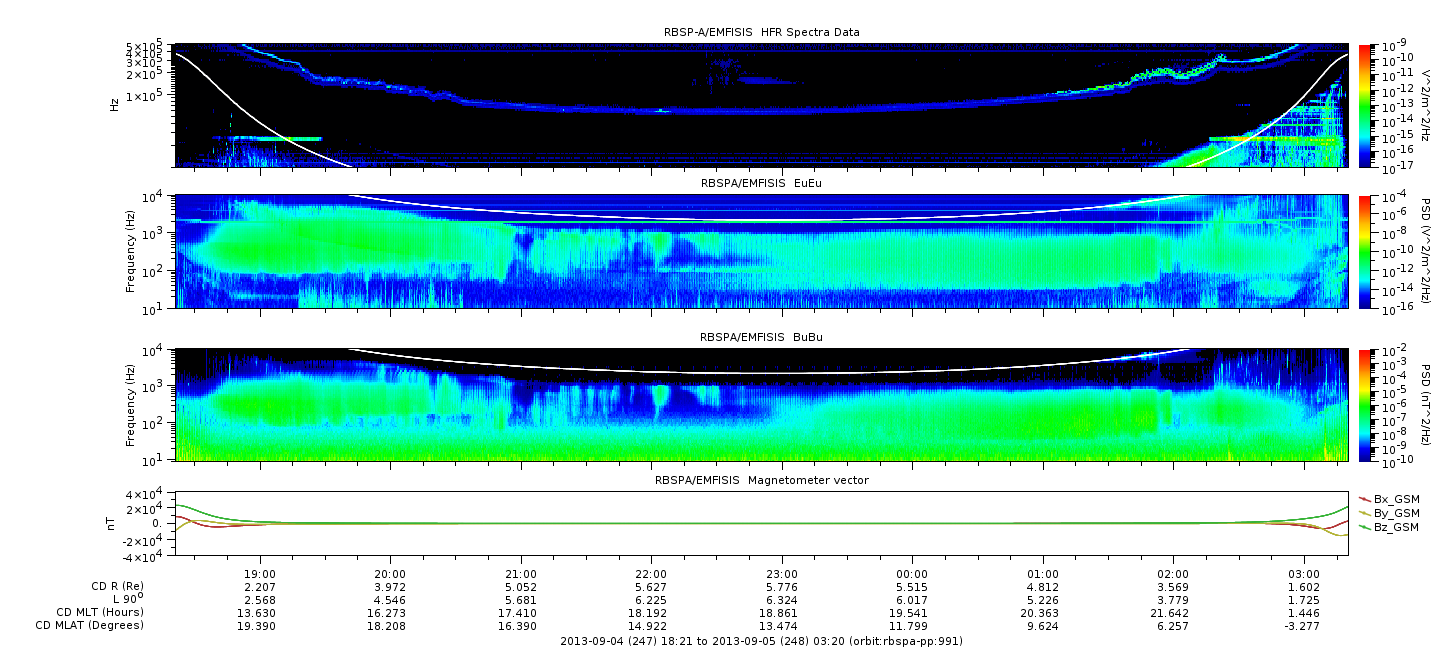Click the HFR spectra colorbar at top right
1447x658 pixels.
coord(1366,105)
